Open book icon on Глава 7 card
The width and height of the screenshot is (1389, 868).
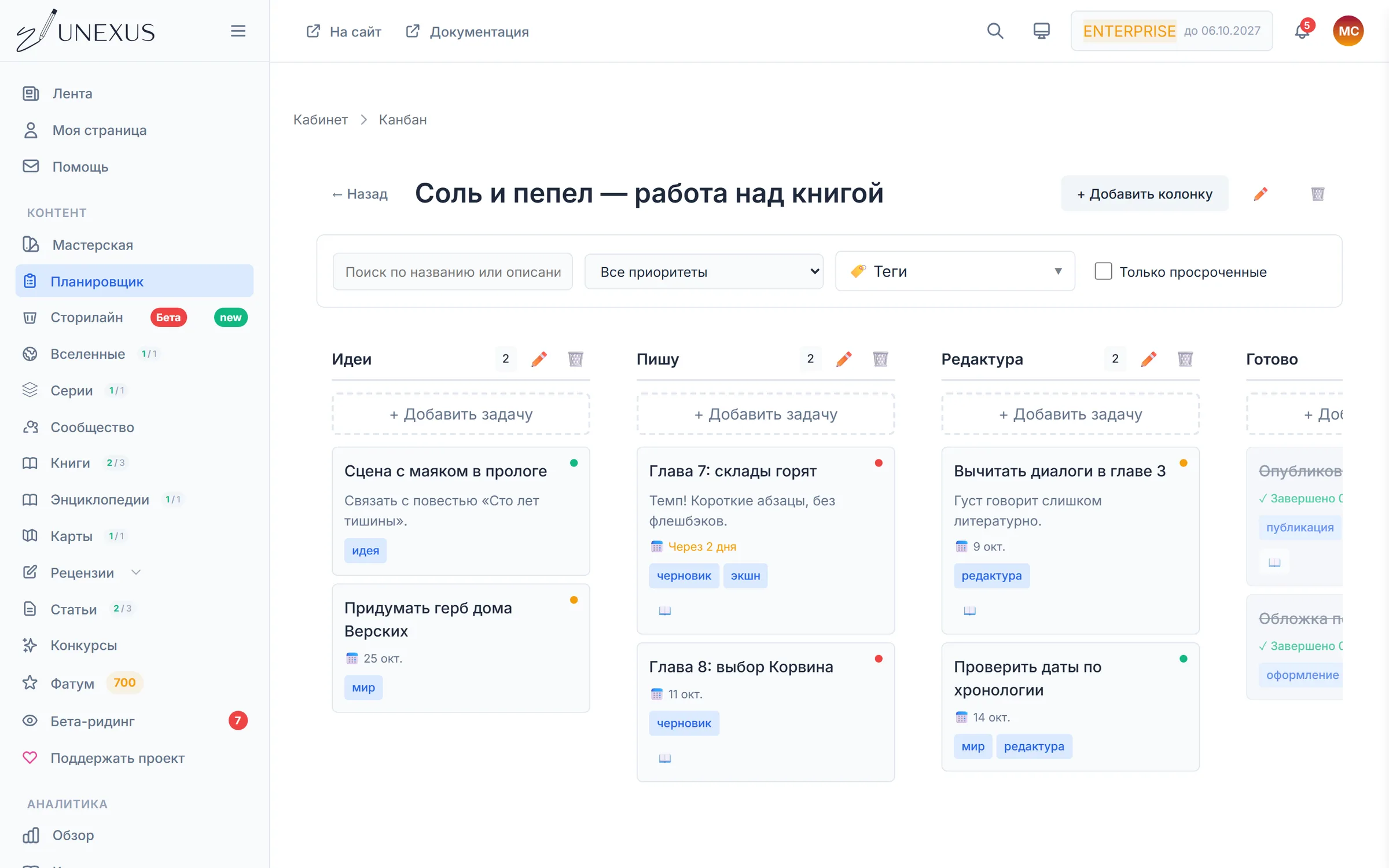pos(665,610)
